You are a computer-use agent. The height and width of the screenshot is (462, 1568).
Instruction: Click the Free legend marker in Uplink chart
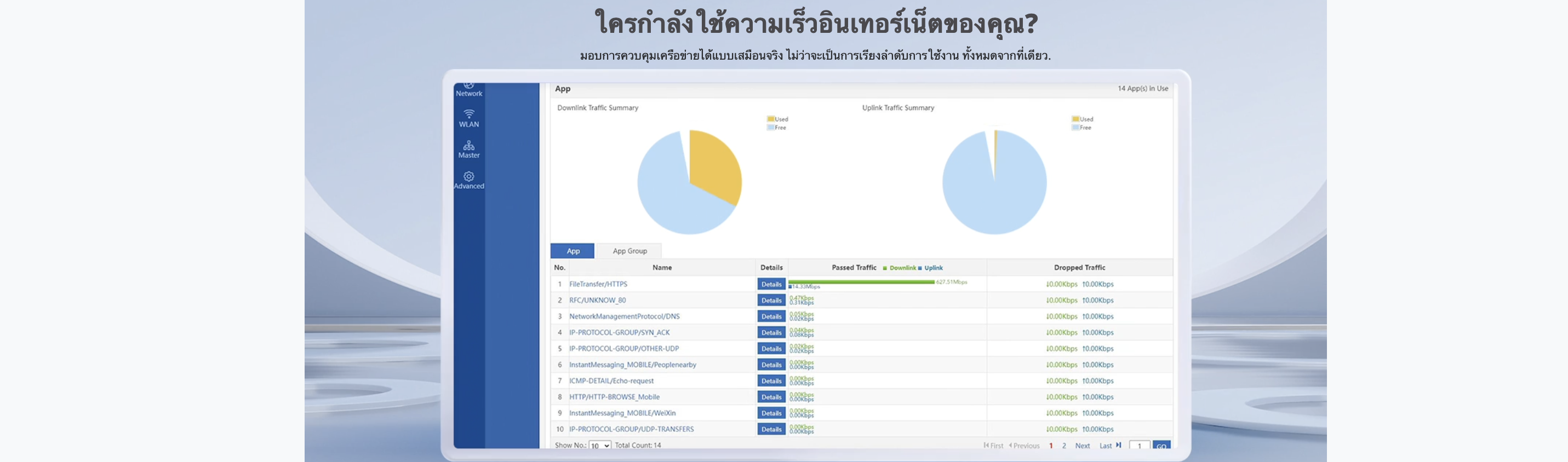(x=1075, y=128)
